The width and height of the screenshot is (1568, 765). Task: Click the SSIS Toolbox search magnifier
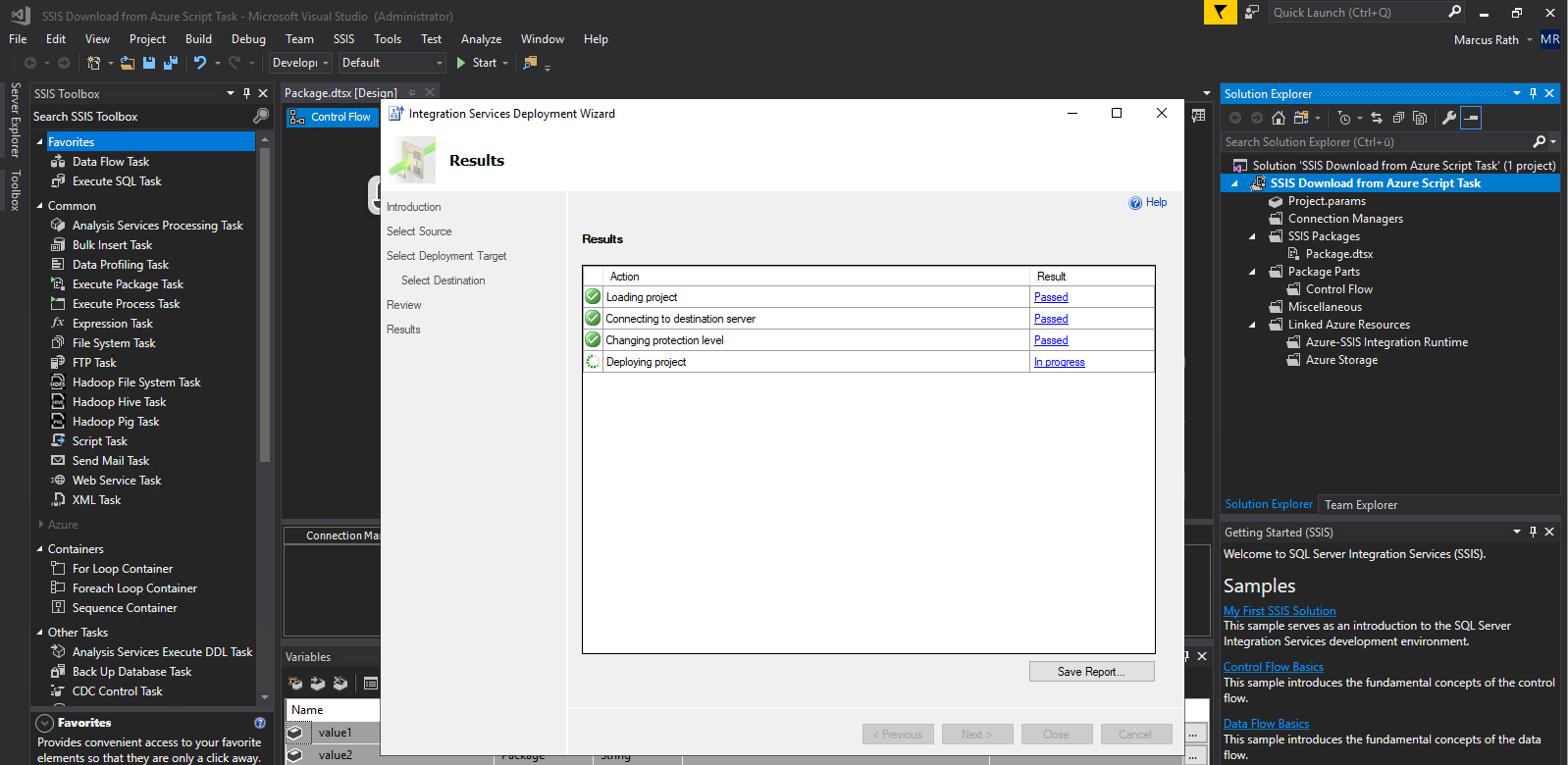pyautogui.click(x=261, y=116)
